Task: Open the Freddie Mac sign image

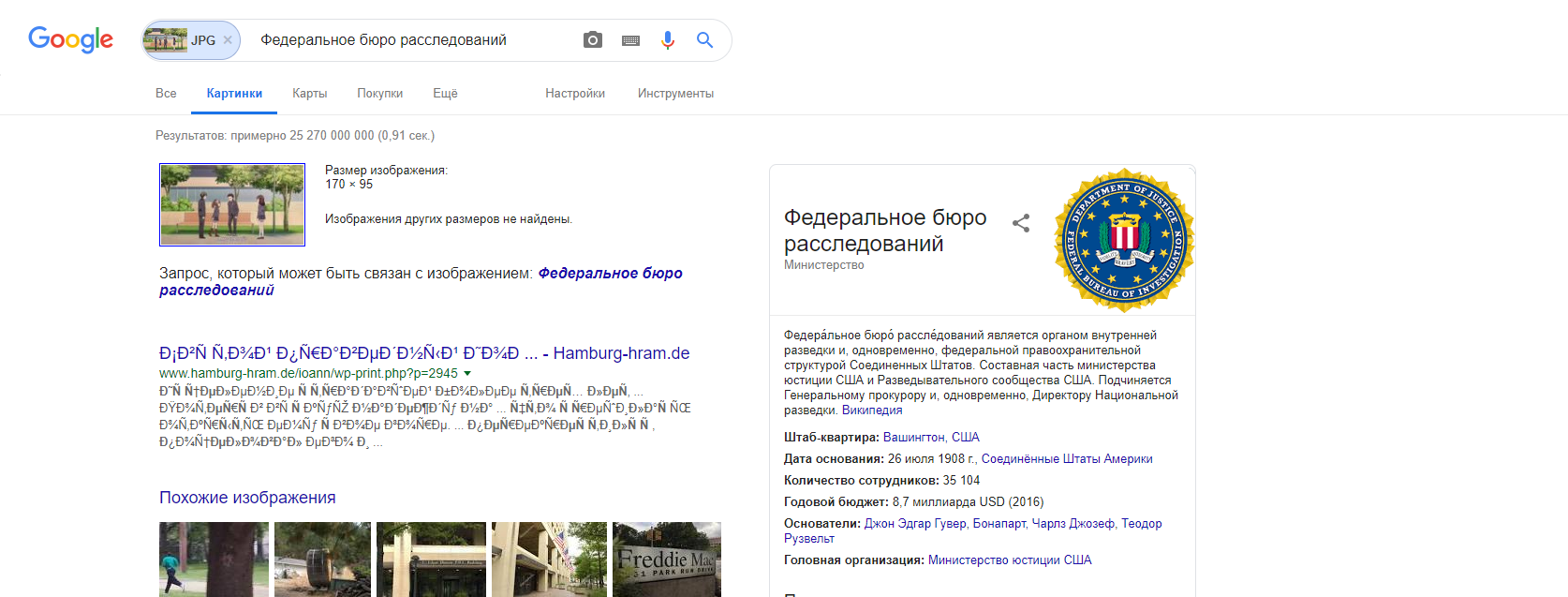Action: [x=667, y=560]
